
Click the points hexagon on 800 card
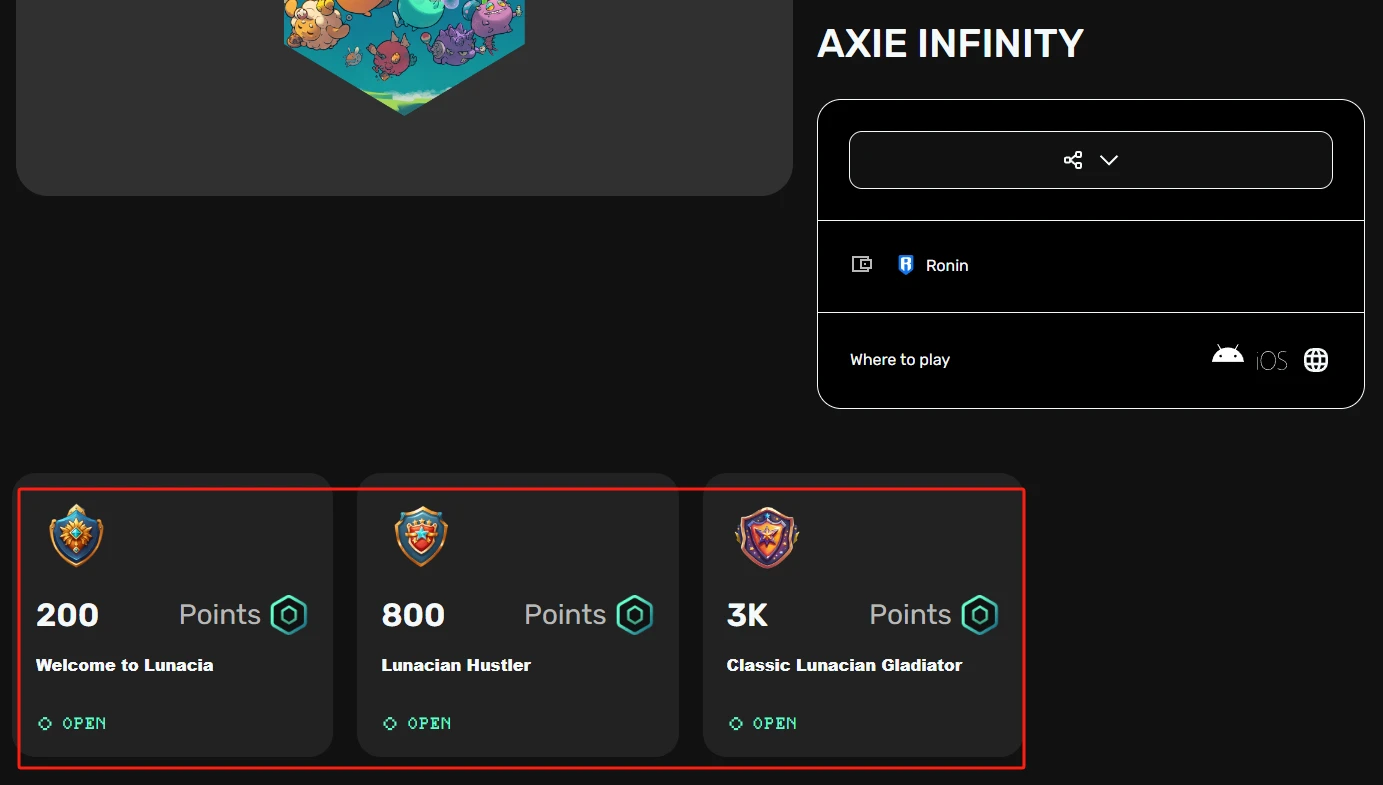tap(634, 615)
